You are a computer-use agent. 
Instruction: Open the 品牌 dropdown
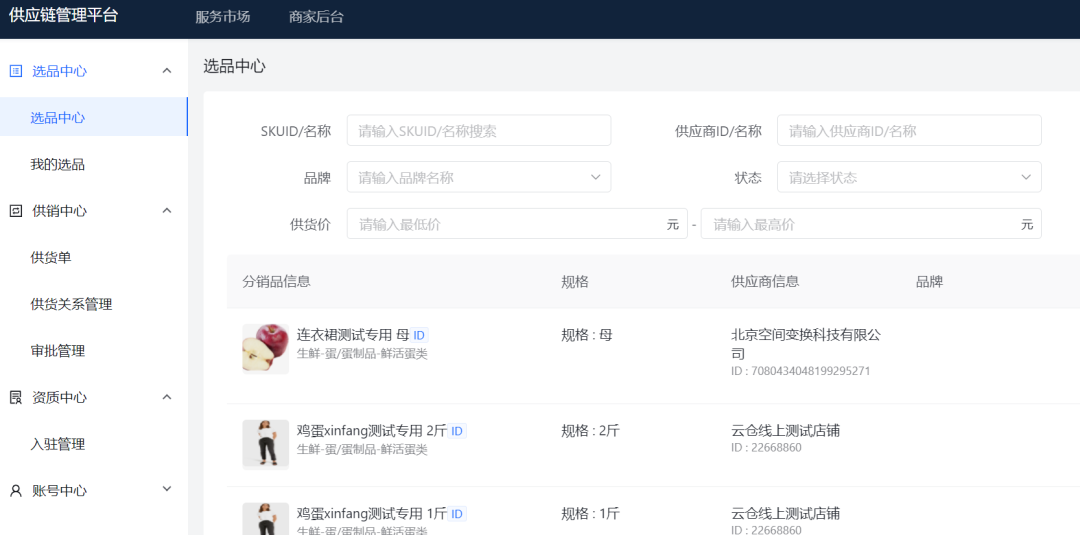coord(479,177)
